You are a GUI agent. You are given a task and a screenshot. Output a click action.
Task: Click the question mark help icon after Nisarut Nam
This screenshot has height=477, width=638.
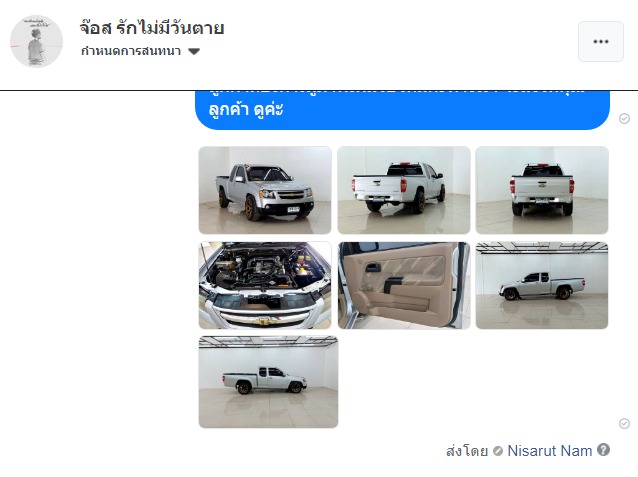coord(603,450)
